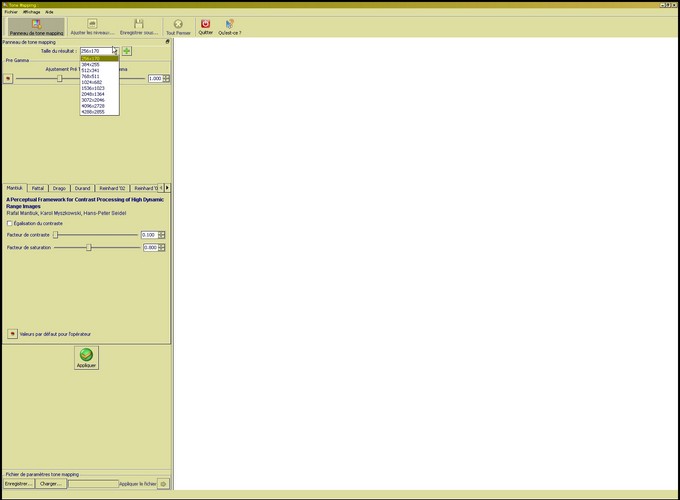This screenshot has height=500, width=680.
Task: Reset Pre Gamma with its default icon
Action: click(8, 78)
